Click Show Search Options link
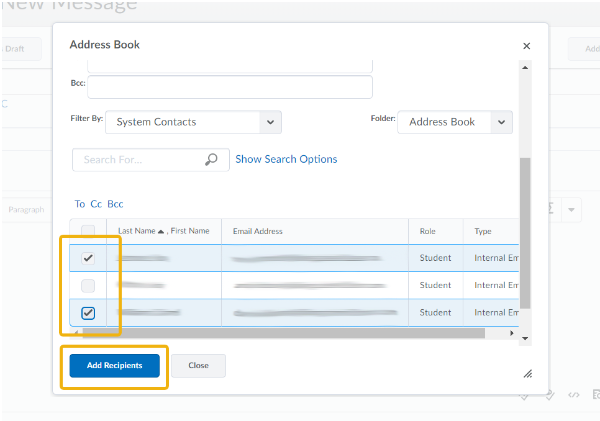Screen dimensions: 600x421 (286, 159)
